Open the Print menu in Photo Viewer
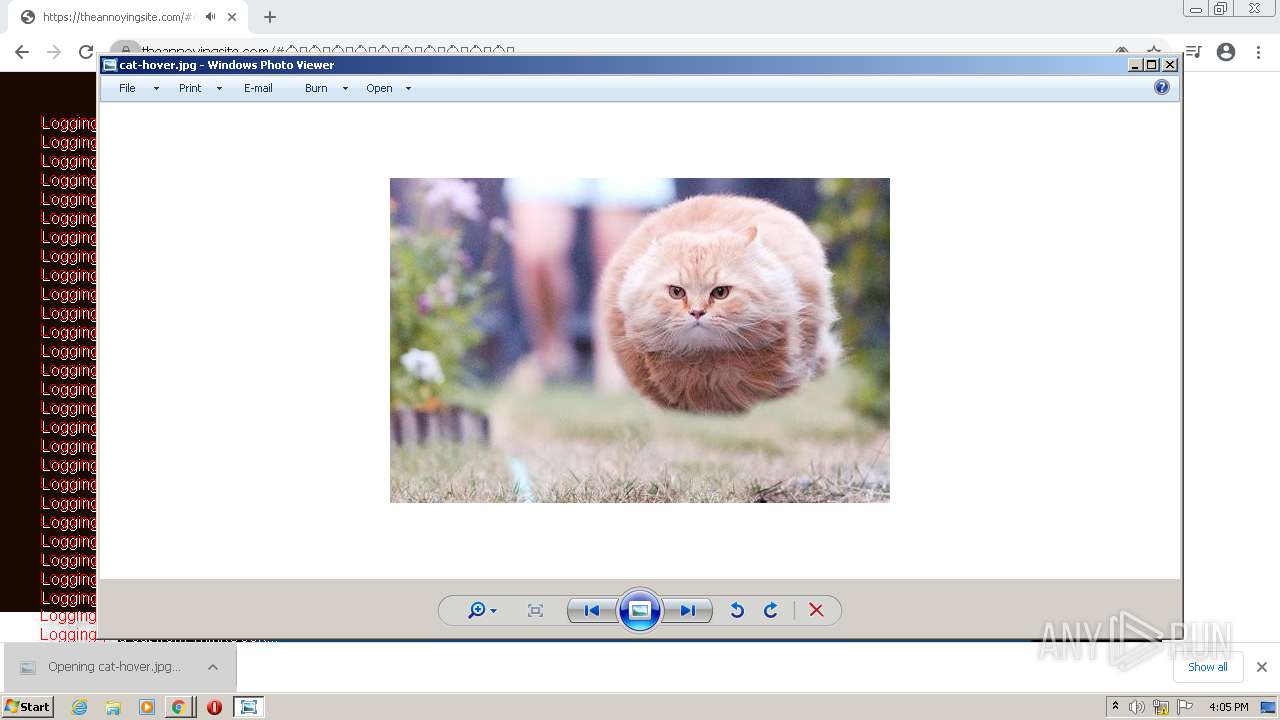This screenshot has width=1280, height=720. click(190, 88)
